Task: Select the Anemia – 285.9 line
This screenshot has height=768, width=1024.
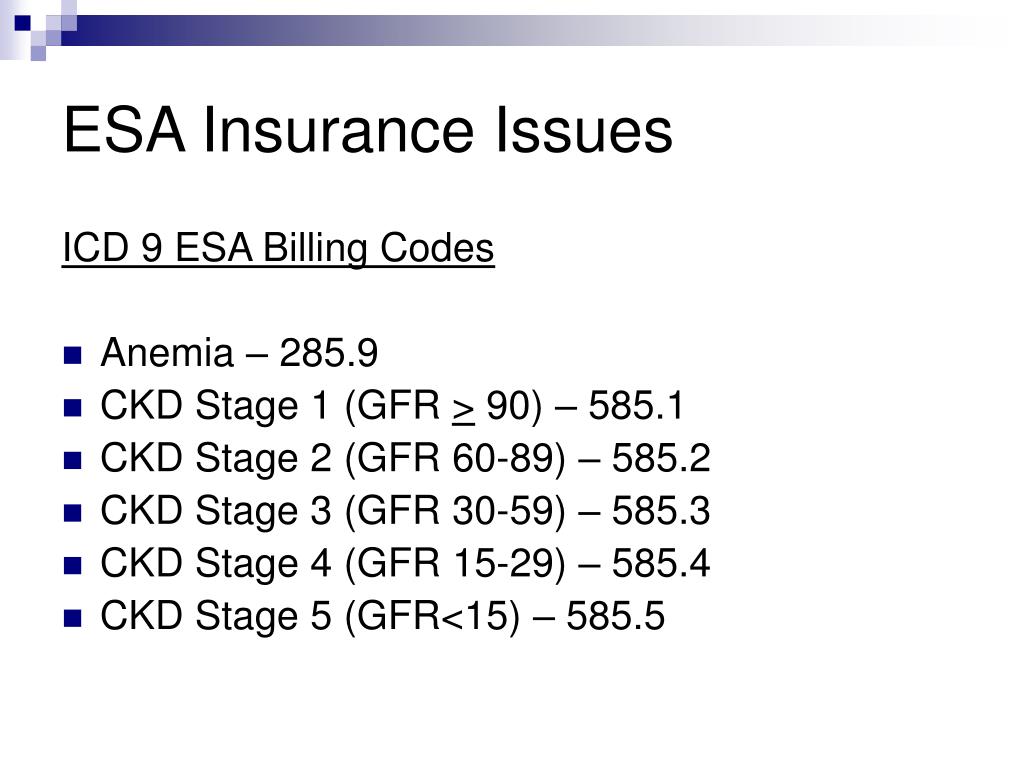Action: [239, 353]
